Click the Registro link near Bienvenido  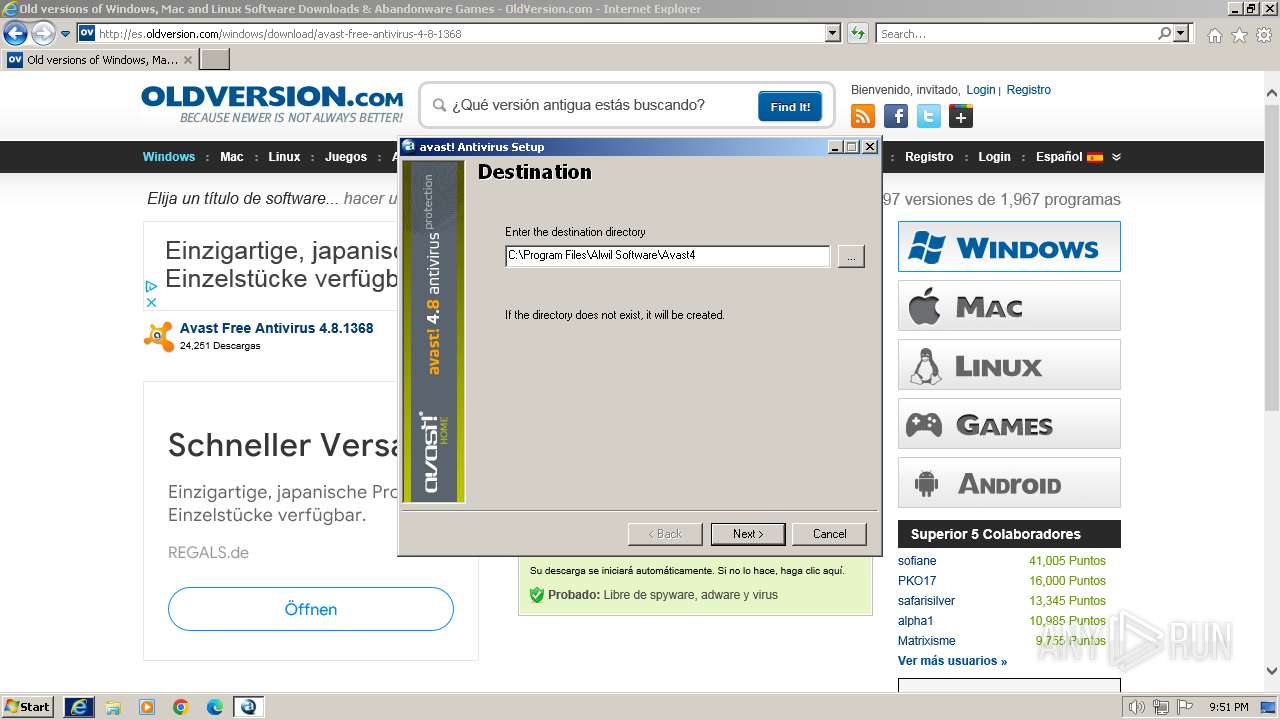pyautogui.click(x=1029, y=90)
